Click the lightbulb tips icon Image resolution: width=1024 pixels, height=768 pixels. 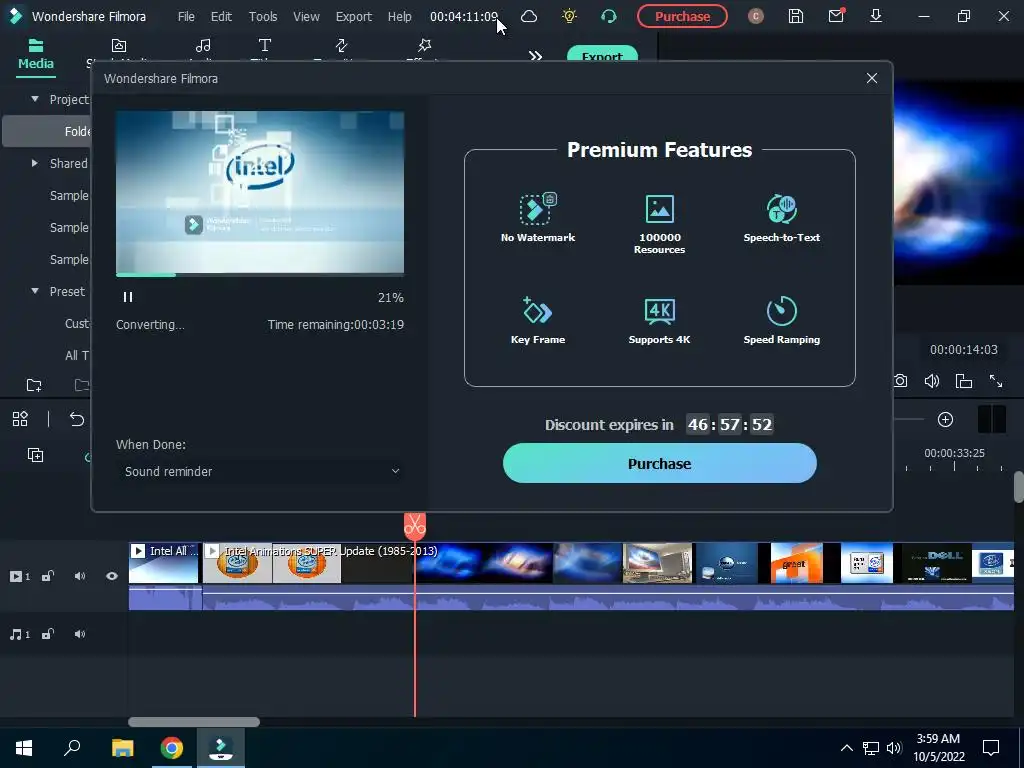pyautogui.click(x=569, y=16)
